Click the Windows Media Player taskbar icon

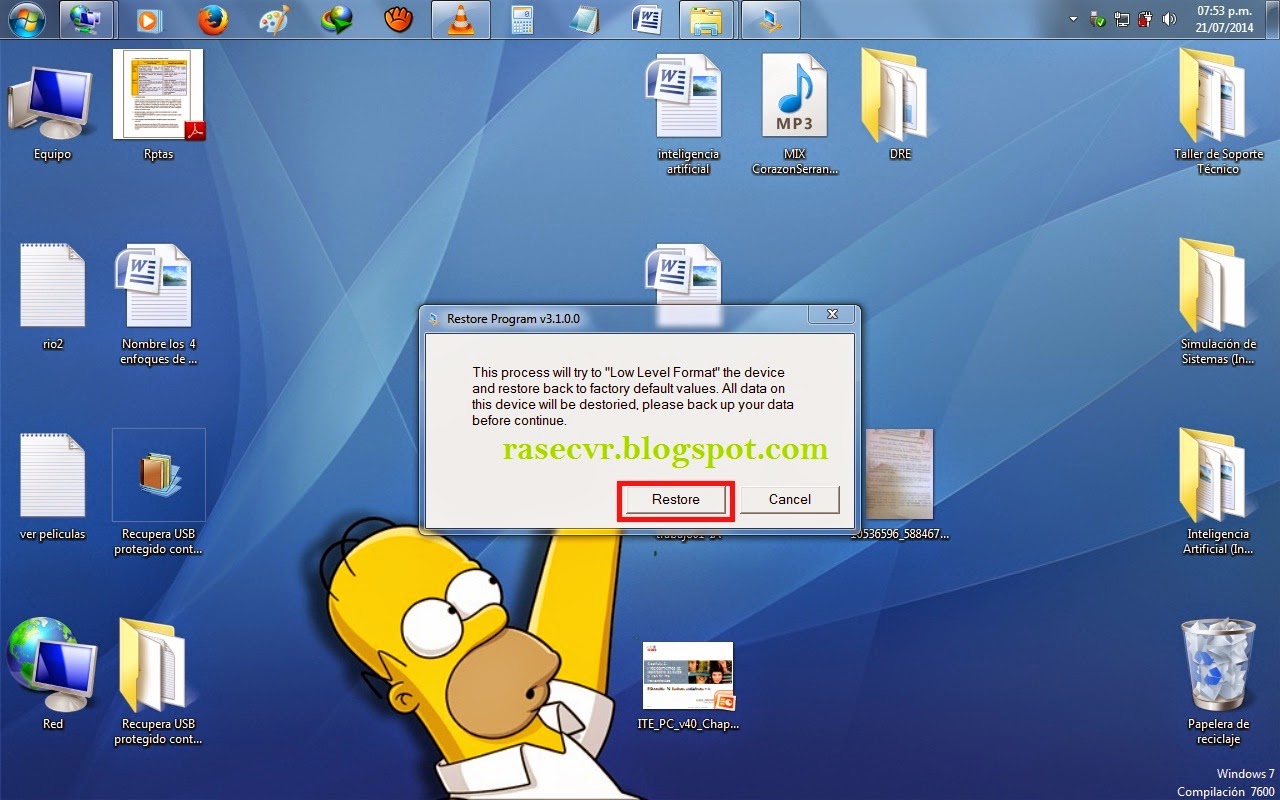point(148,20)
